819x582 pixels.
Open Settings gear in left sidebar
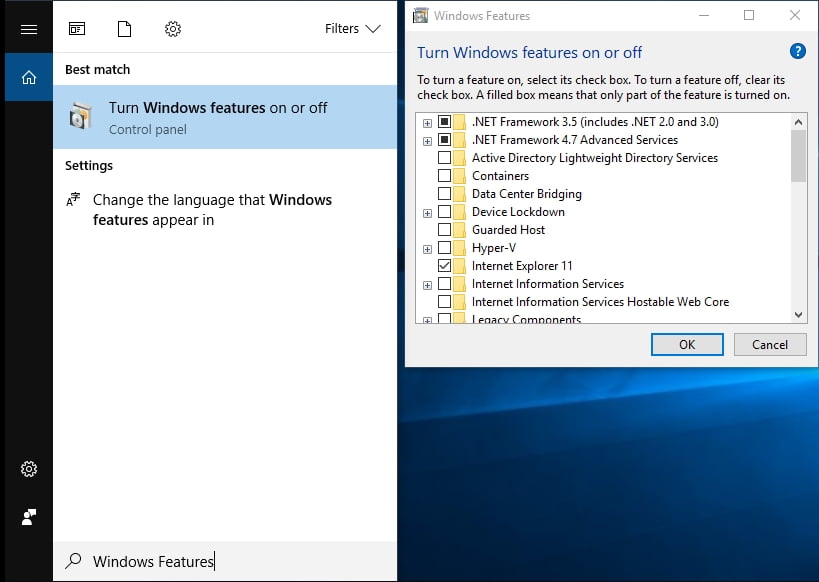click(x=28, y=469)
